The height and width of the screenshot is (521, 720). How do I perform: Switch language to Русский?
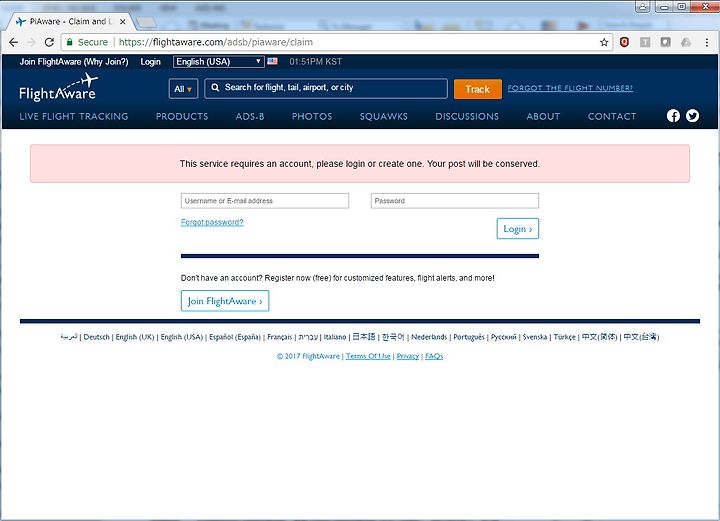point(504,337)
